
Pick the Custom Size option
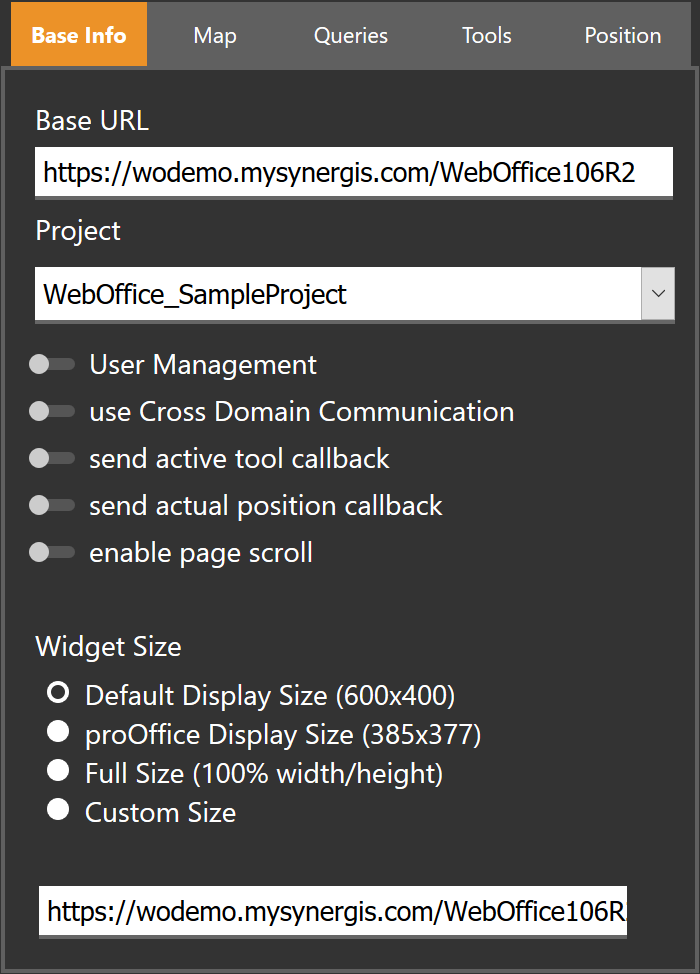[57, 809]
